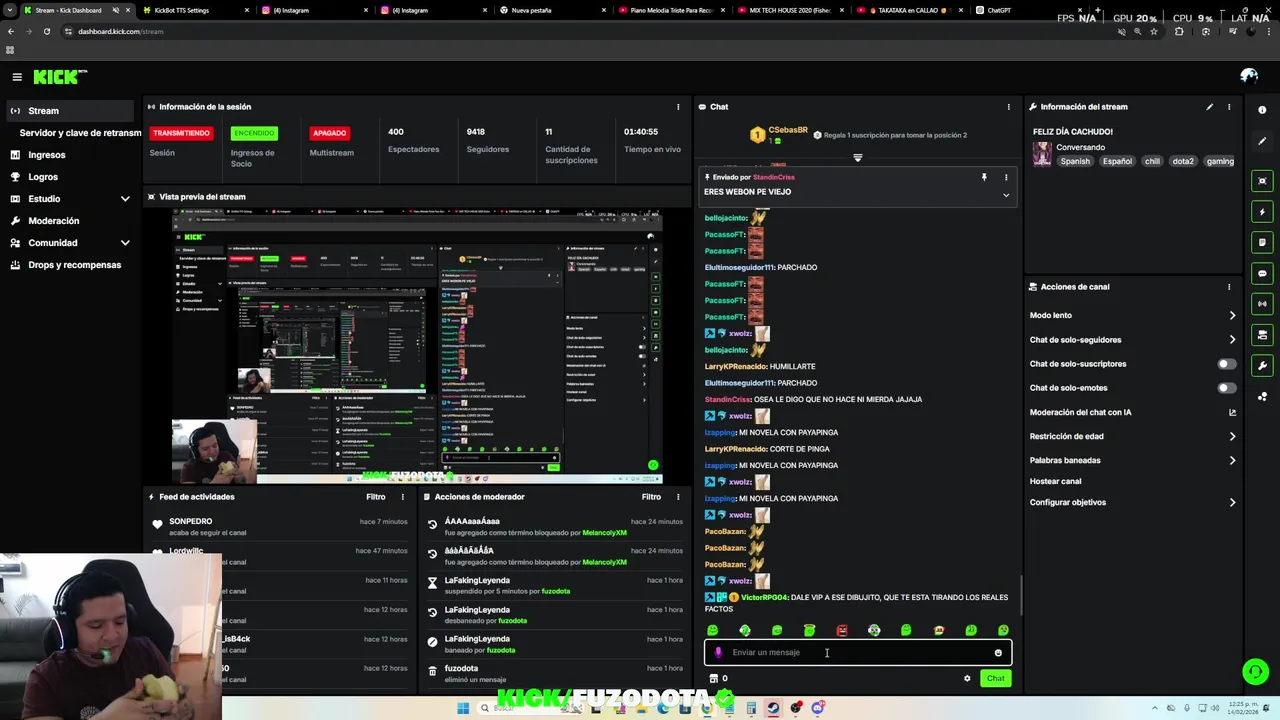Open pinned message three-dot options

pyautogui.click(x=1006, y=177)
